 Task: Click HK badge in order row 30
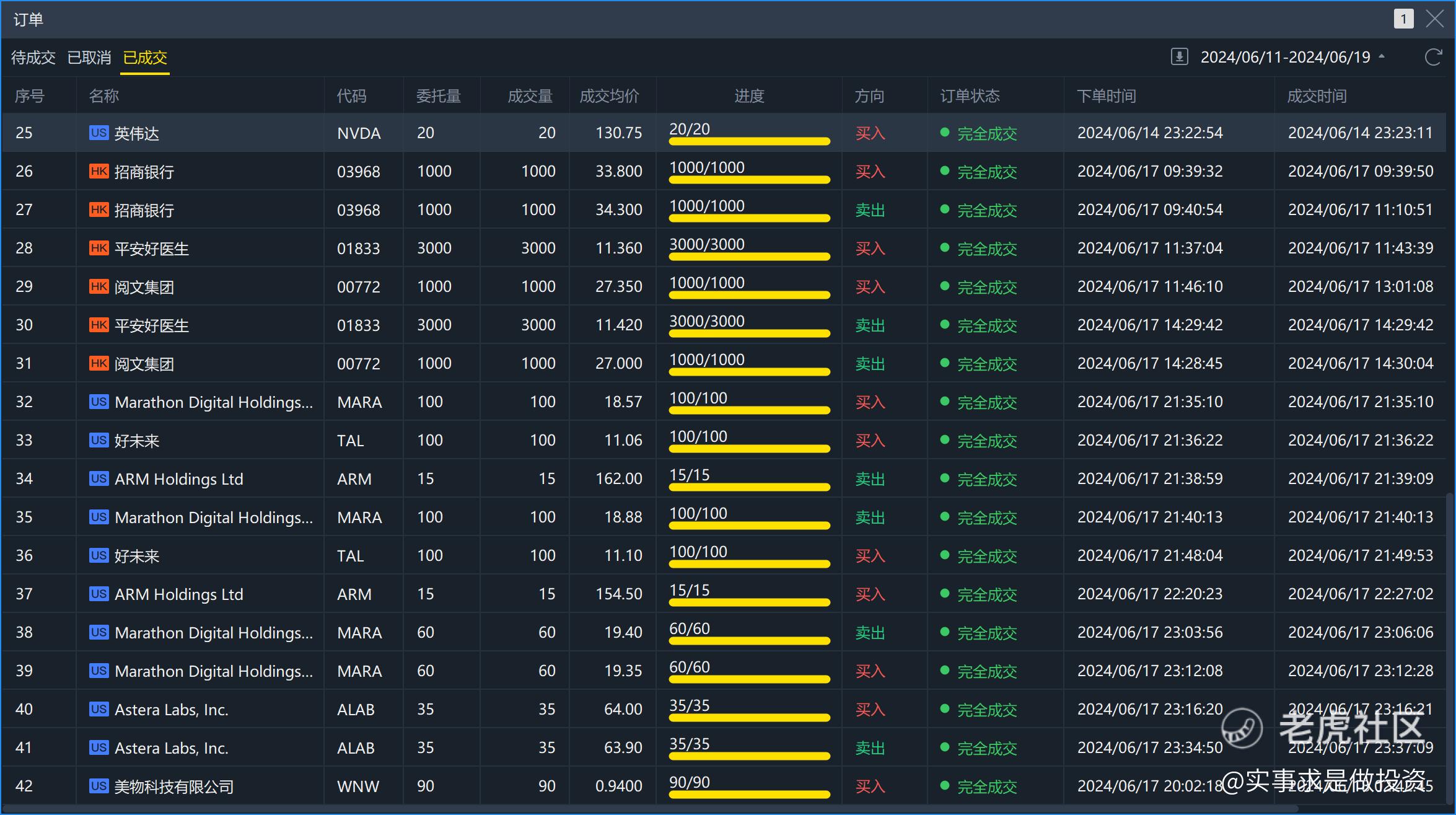[x=99, y=325]
